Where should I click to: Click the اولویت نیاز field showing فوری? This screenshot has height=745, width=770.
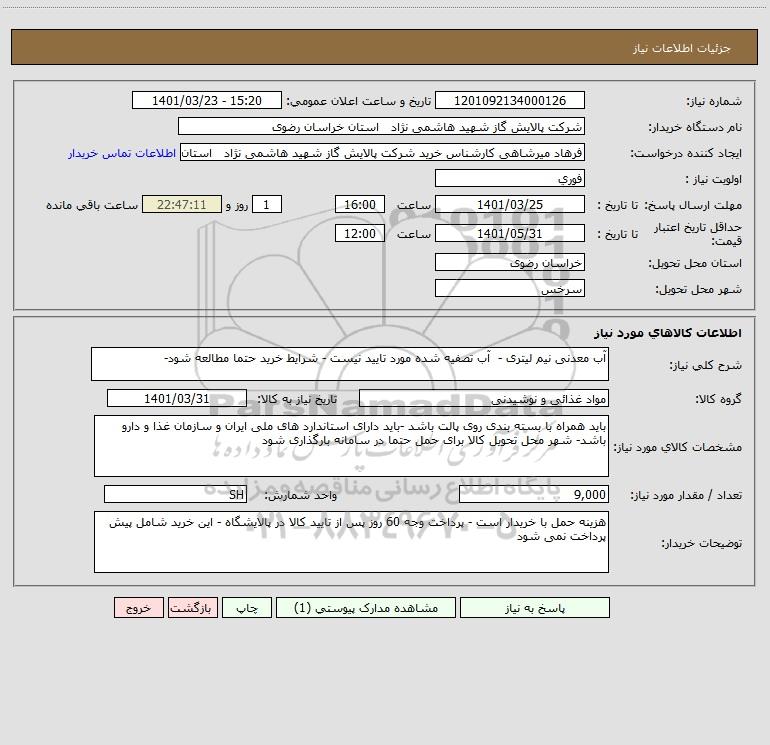pyautogui.click(x=510, y=178)
